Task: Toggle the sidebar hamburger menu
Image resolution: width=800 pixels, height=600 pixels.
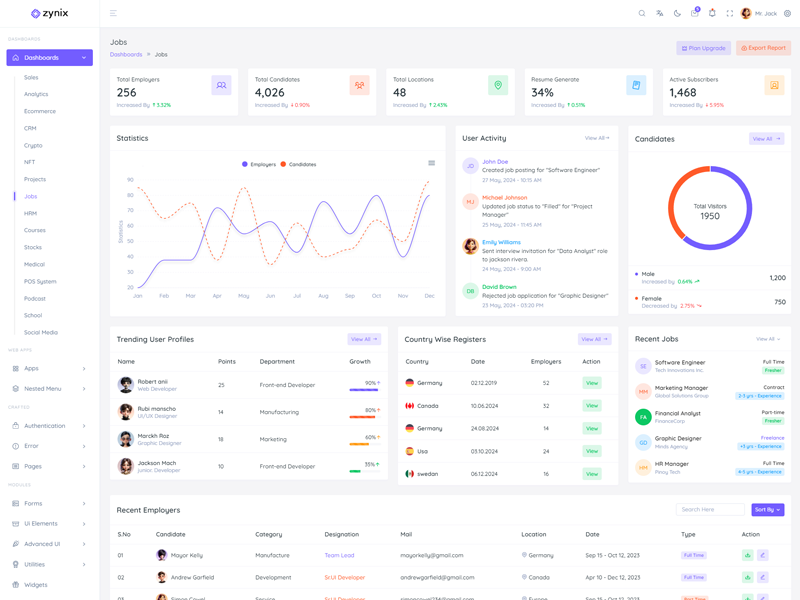Action: pyautogui.click(x=113, y=13)
